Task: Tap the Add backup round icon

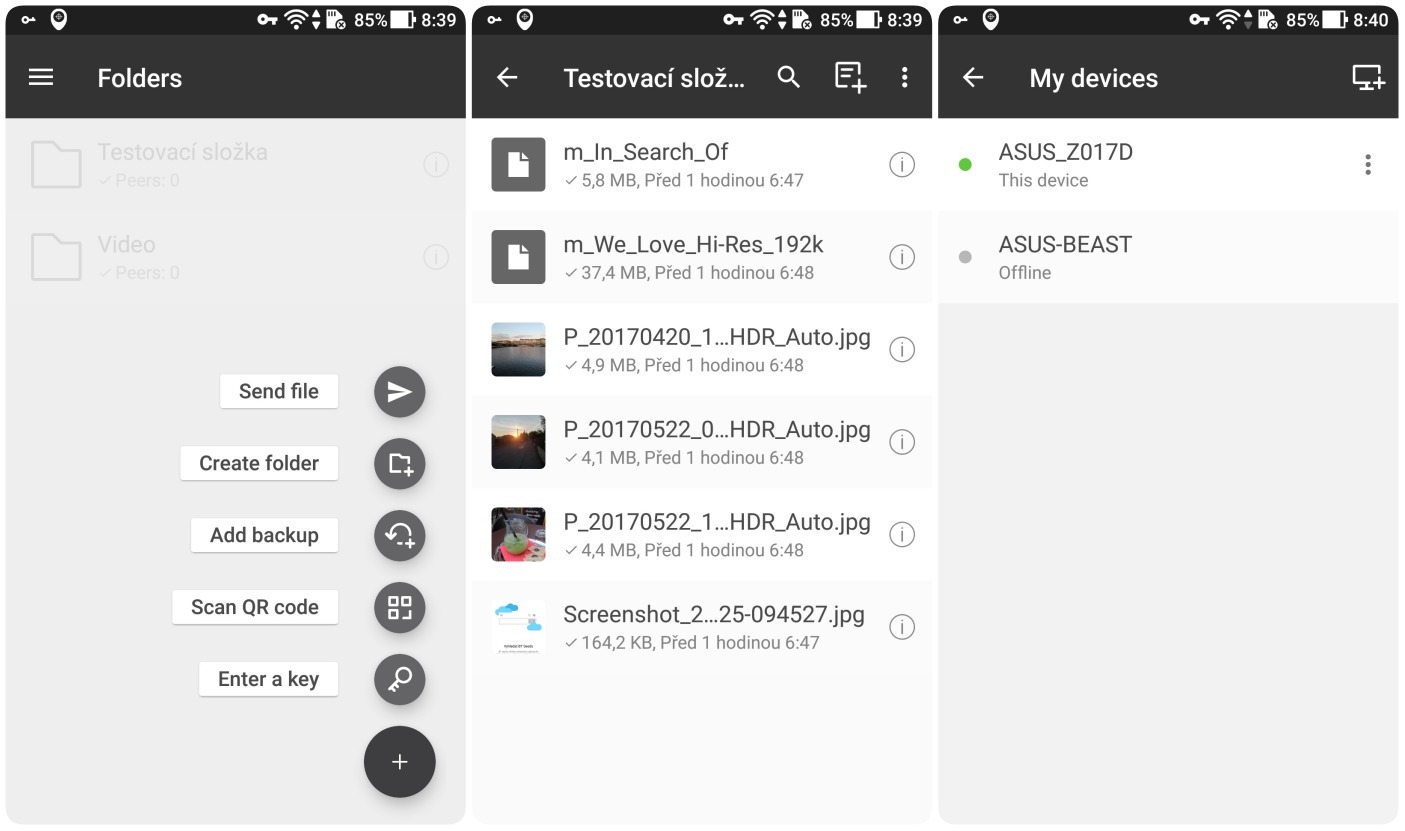Action: tap(399, 536)
